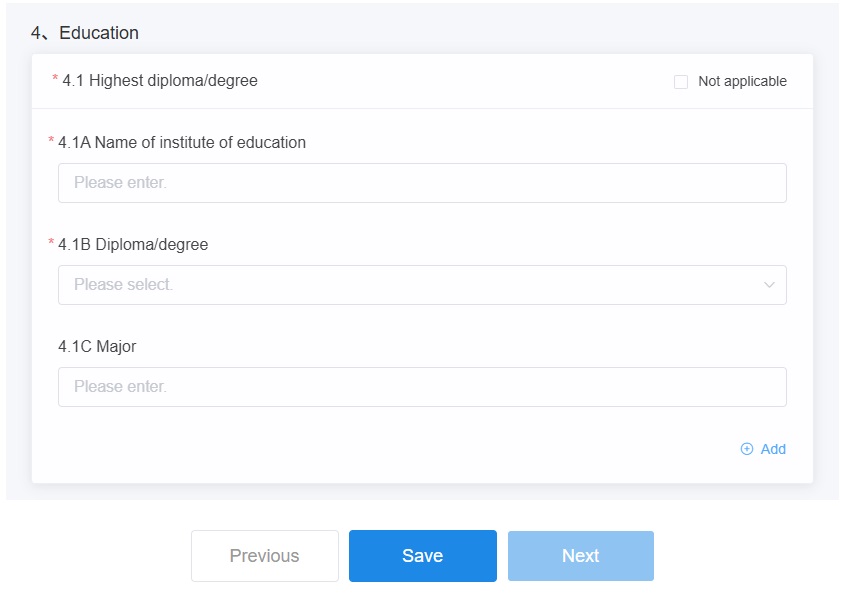Focus the Name of institute of education field
The image size is (843, 607).
click(x=422, y=183)
